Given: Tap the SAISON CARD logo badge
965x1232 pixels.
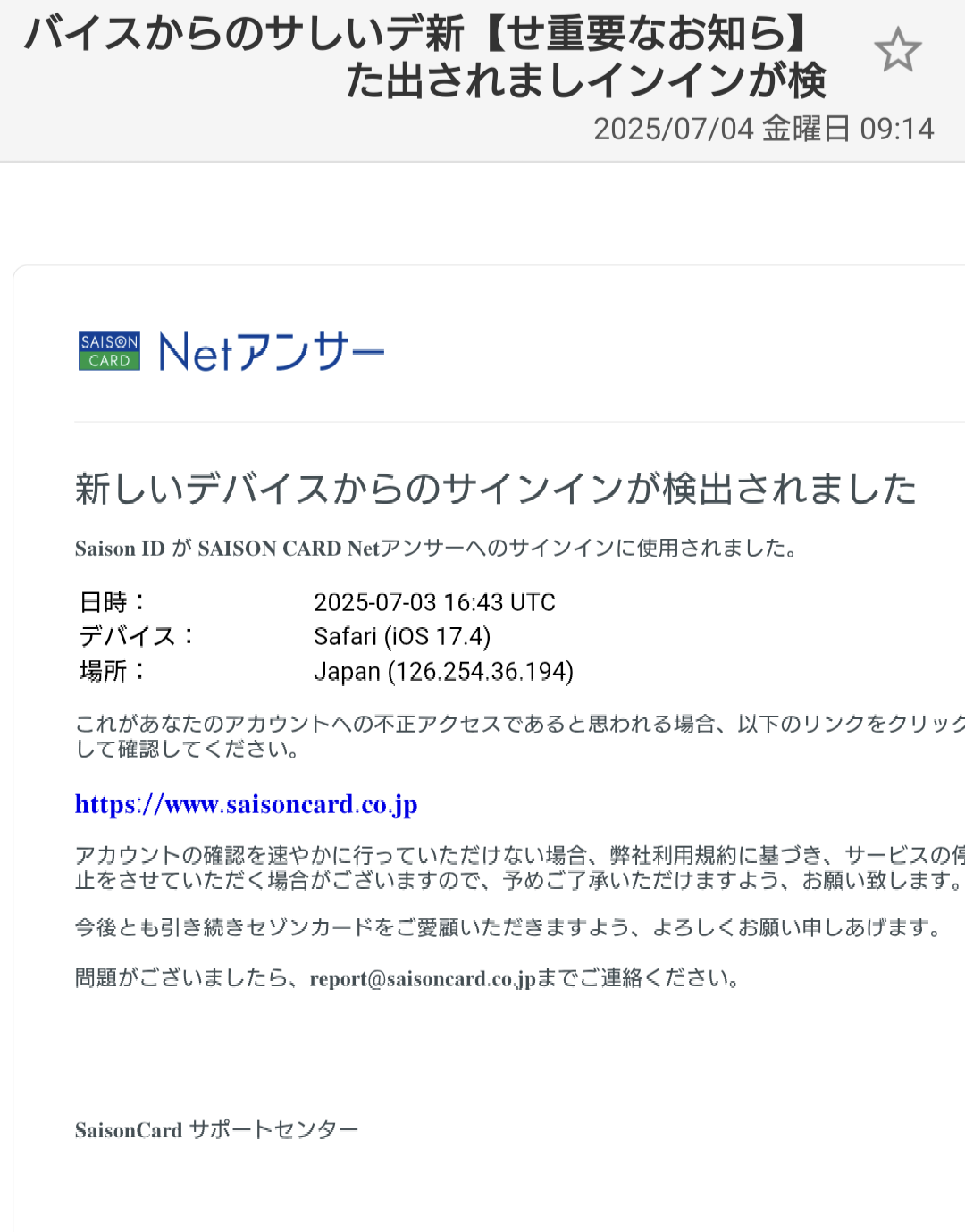Looking at the screenshot, I should tap(109, 351).
